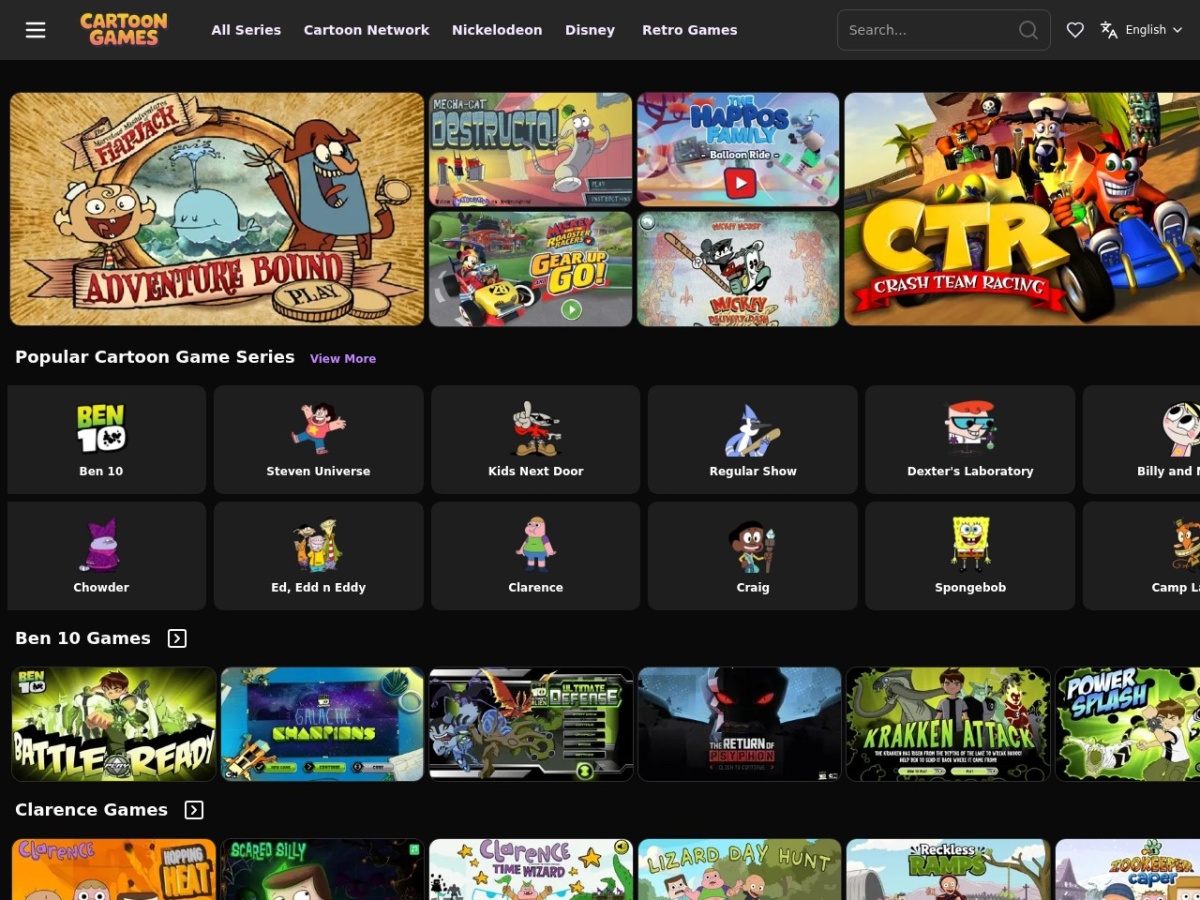Open the Clarence series card
This screenshot has width=1200, height=900.
[x=535, y=556]
